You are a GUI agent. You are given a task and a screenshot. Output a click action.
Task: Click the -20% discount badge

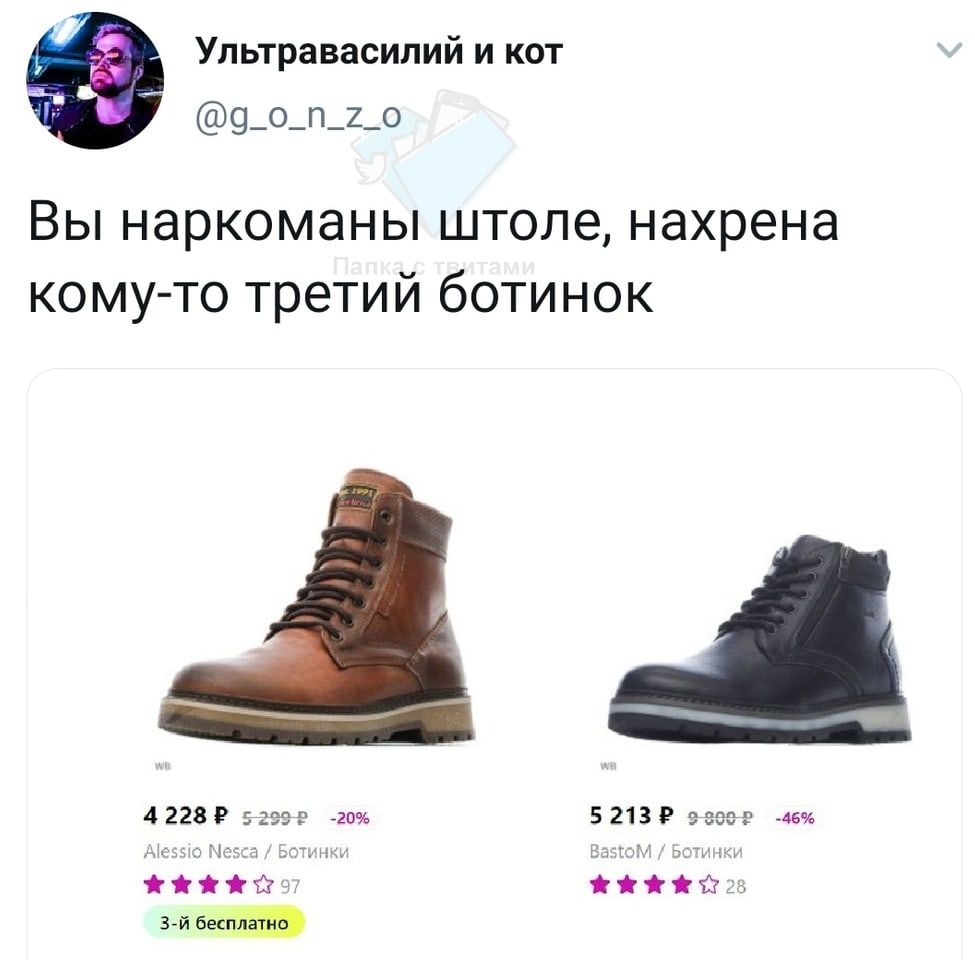coord(350,818)
